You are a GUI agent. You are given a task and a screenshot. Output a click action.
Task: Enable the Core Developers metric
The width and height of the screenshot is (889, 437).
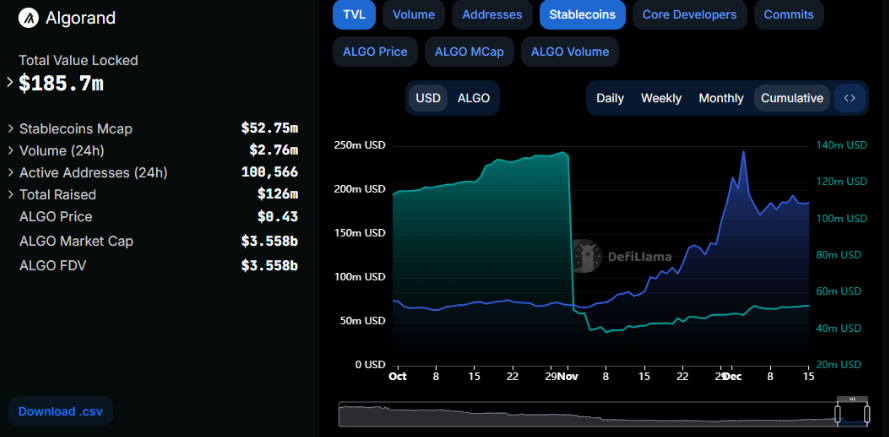click(689, 15)
